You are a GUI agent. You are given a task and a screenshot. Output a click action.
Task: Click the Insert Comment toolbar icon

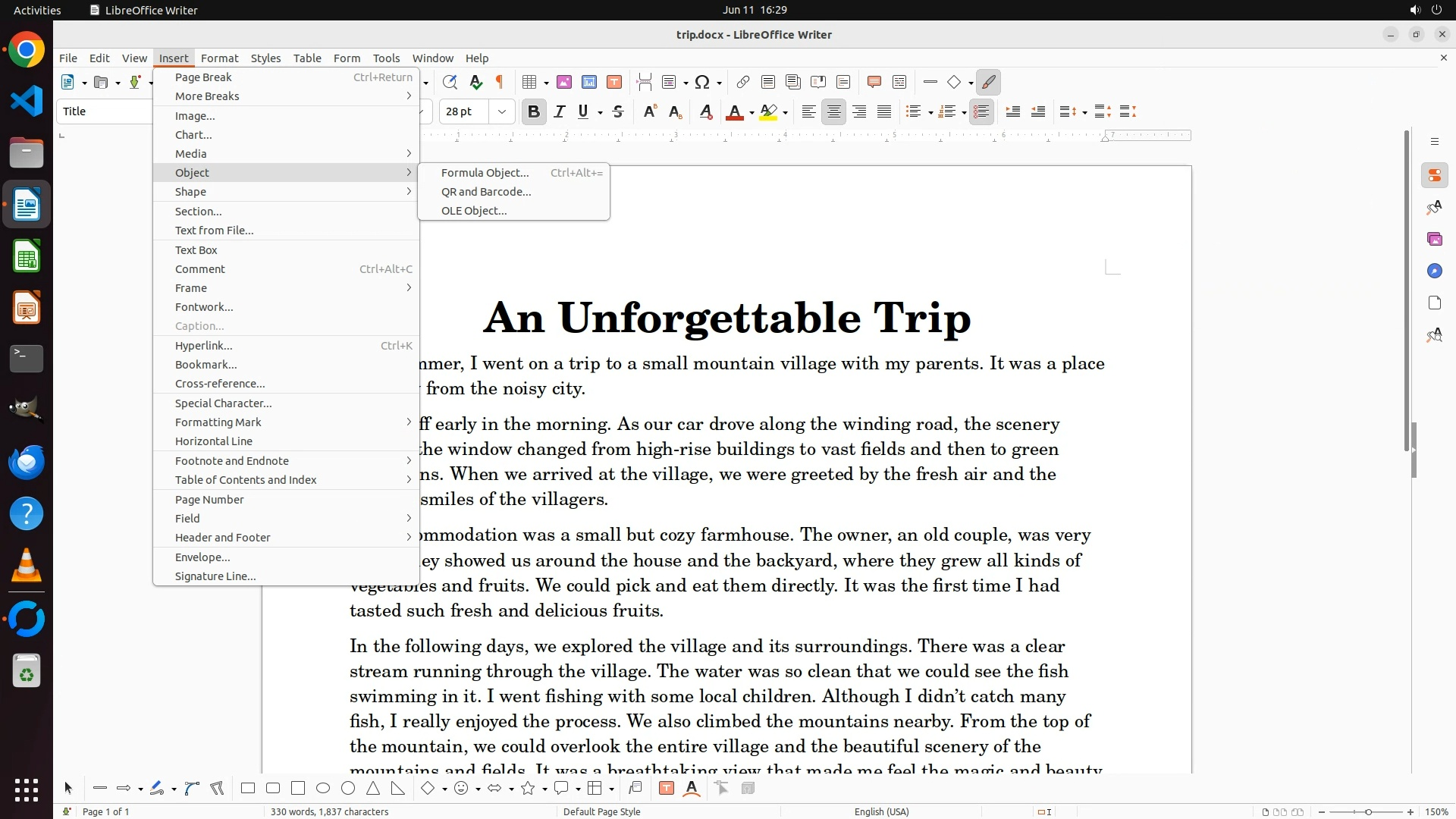point(874,82)
